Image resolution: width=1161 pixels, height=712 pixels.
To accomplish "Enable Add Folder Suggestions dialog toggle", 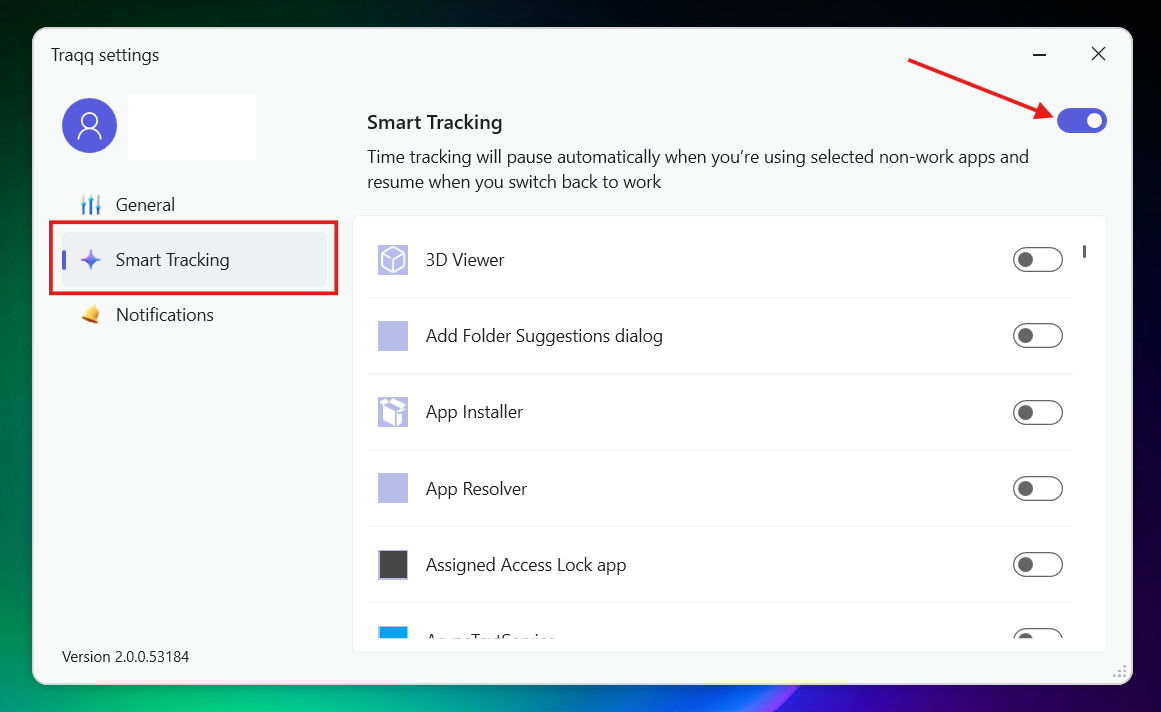I will pos(1037,336).
